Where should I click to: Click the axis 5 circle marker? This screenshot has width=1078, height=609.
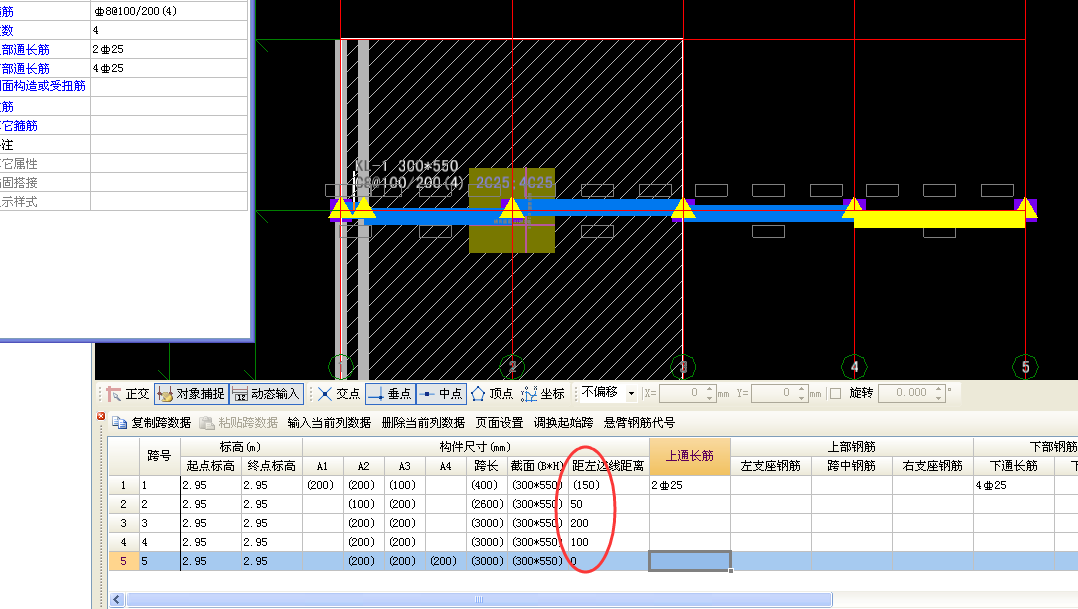(x=1025, y=367)
